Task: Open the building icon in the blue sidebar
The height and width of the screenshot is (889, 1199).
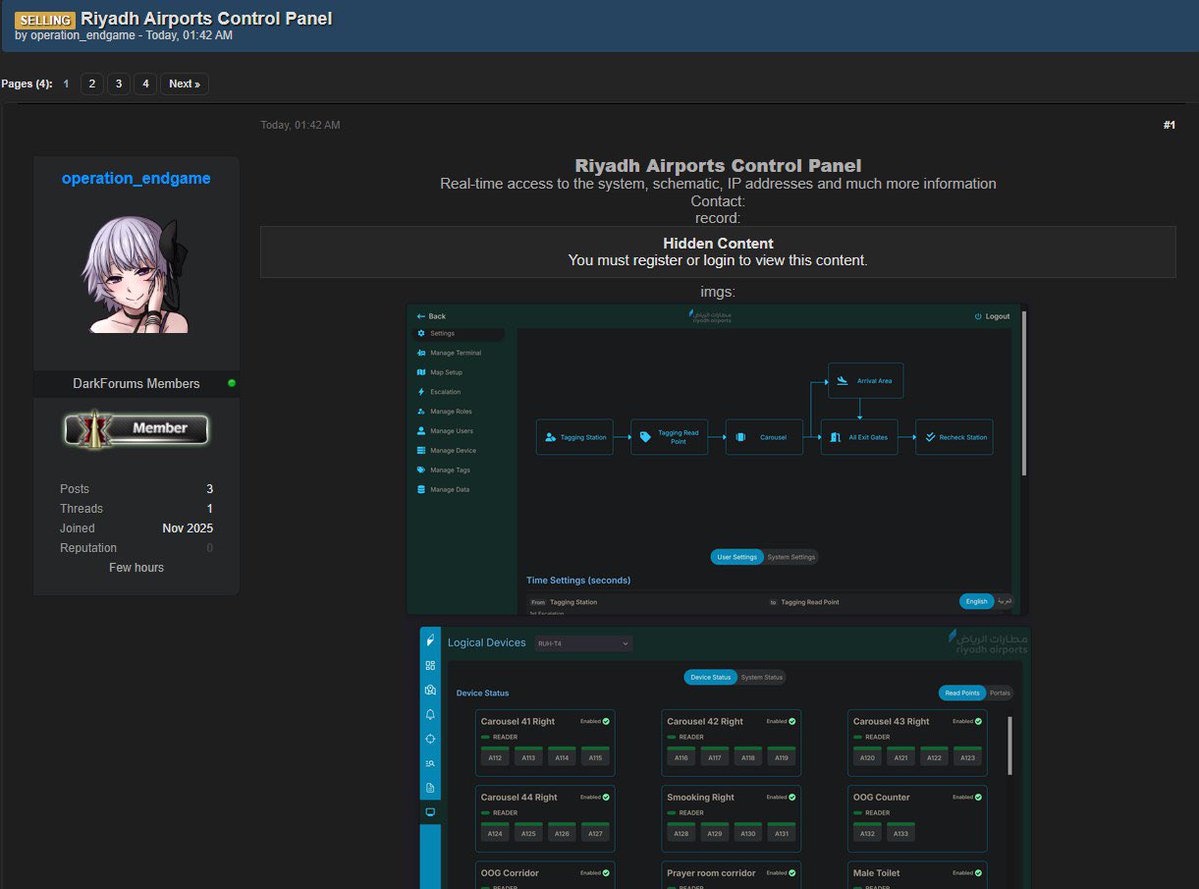Action: (x=431, y=690)
